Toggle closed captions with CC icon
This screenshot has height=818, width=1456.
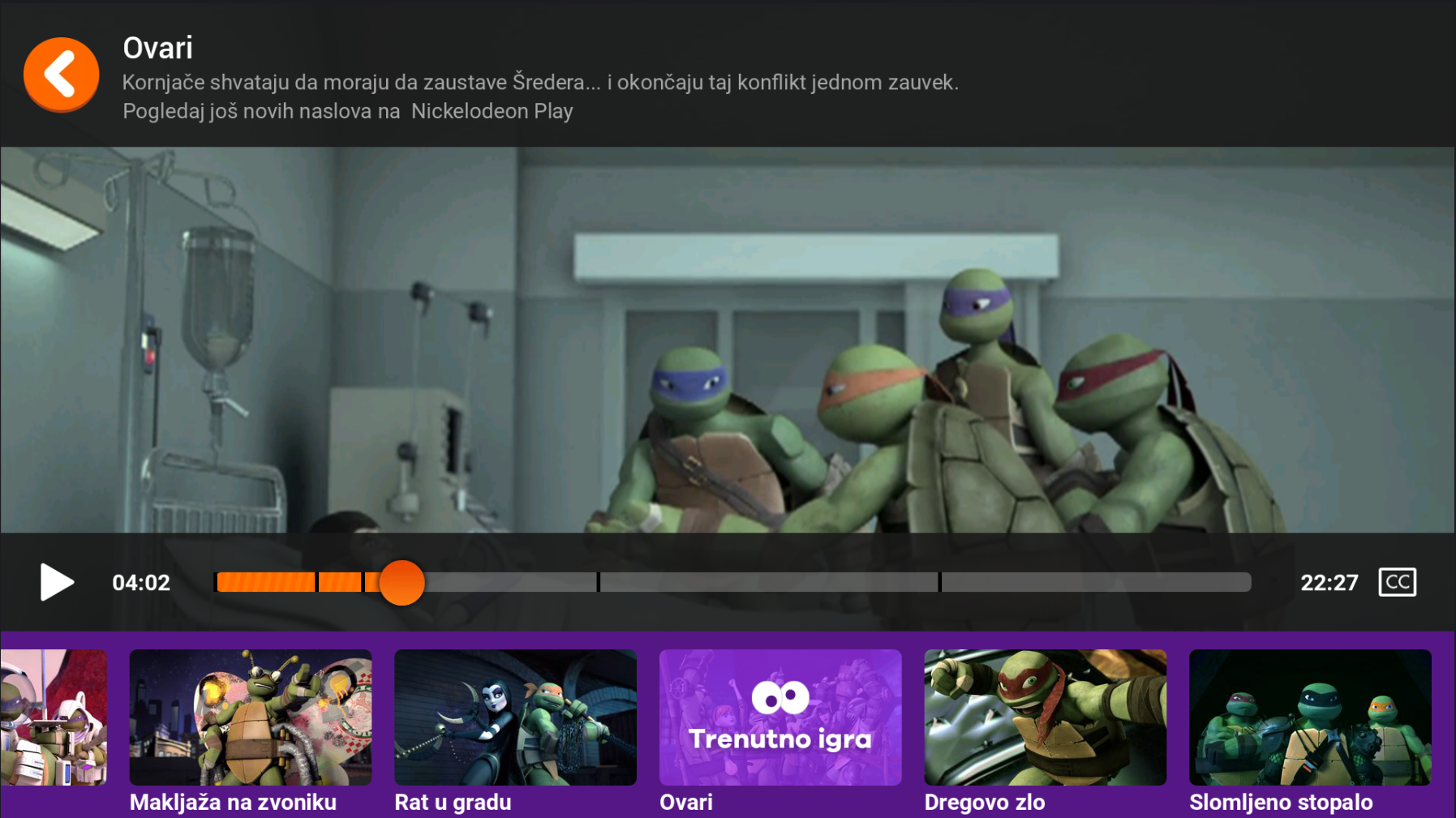1397,582
